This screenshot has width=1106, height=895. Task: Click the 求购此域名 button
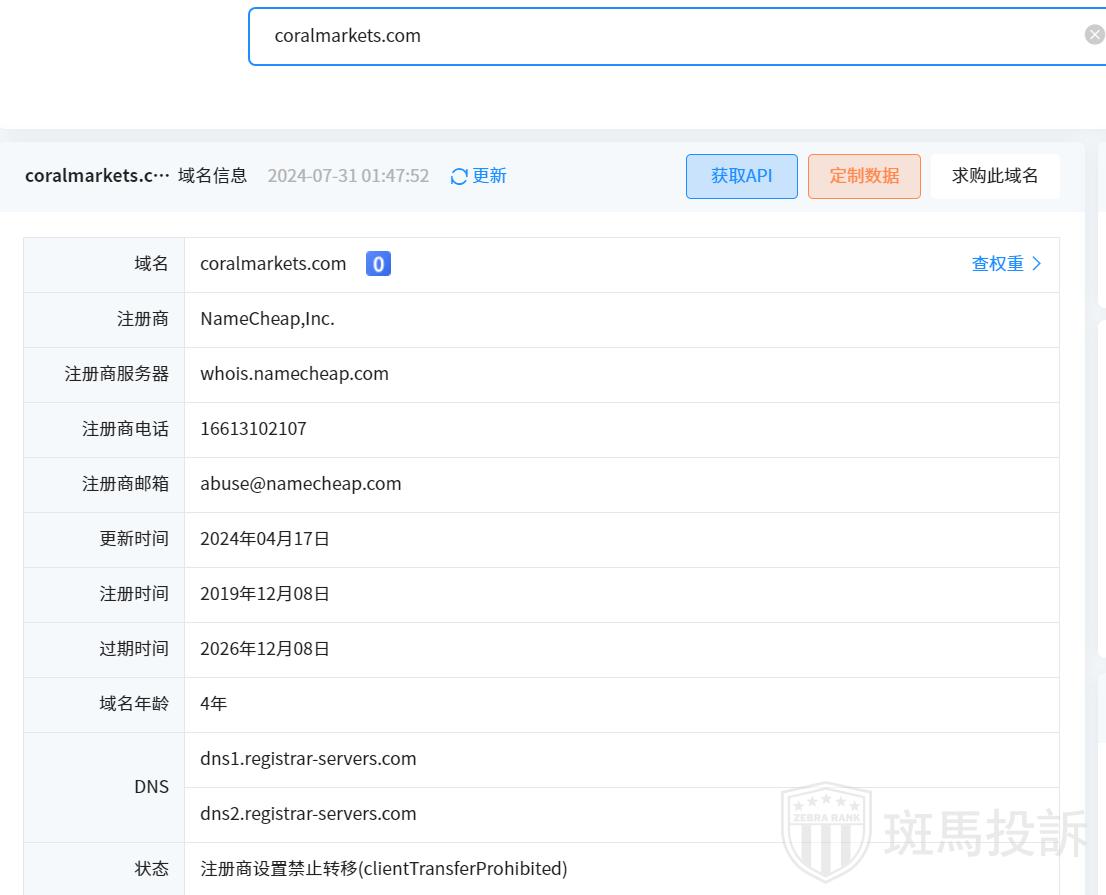pos(994,176)
